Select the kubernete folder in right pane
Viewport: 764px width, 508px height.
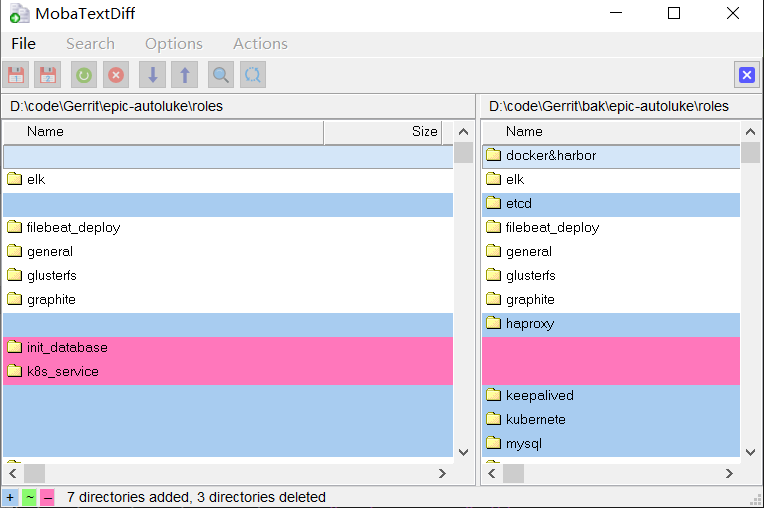(611, 420)
